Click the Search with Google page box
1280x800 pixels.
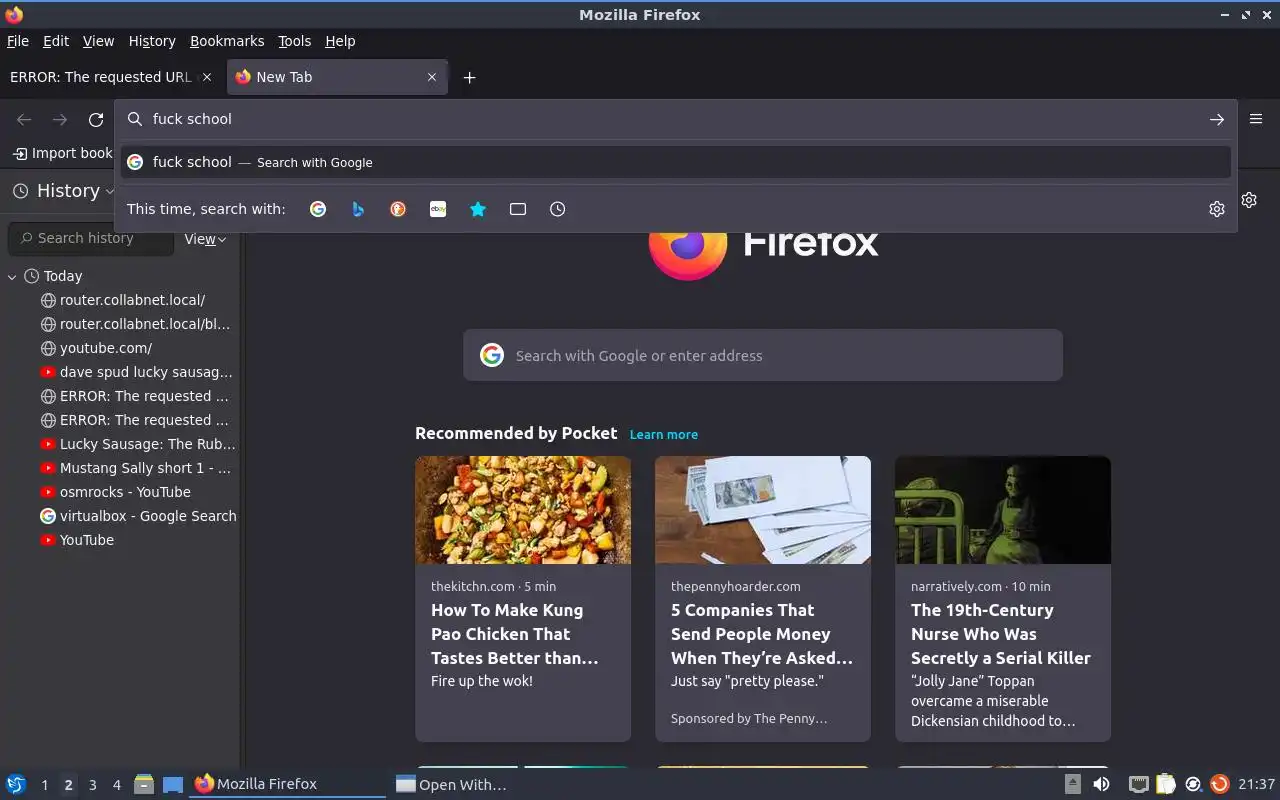click(763, 355)
